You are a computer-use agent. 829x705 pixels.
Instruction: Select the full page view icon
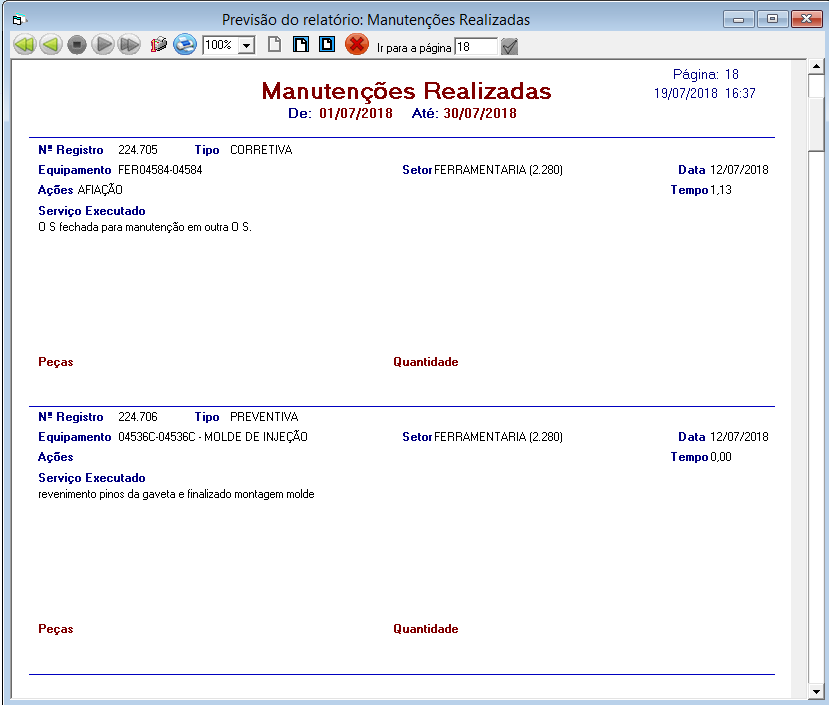(327, 44)
